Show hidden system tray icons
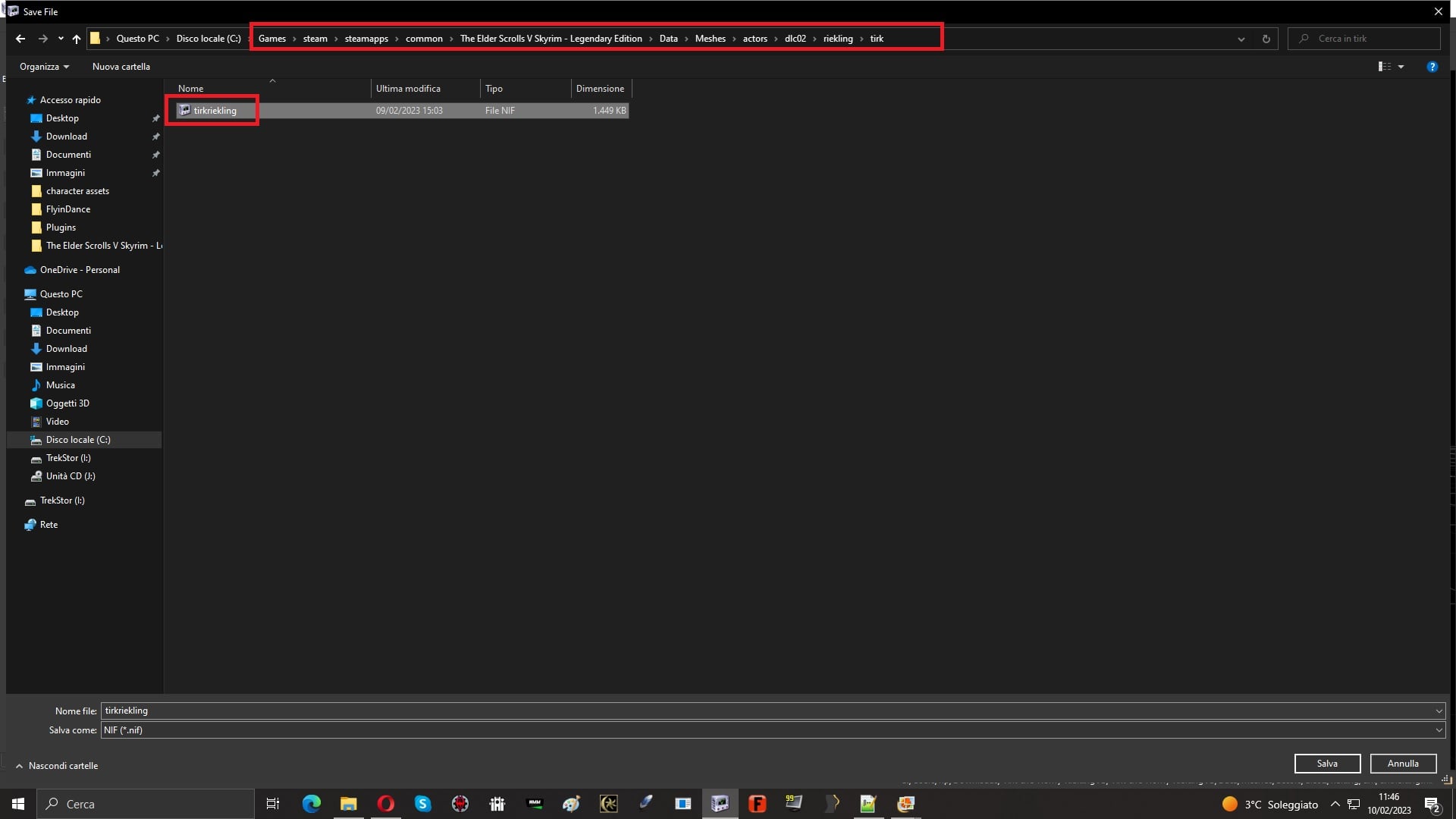The height and width of the screenshot is (819, 1456). tap(1335, 804)
